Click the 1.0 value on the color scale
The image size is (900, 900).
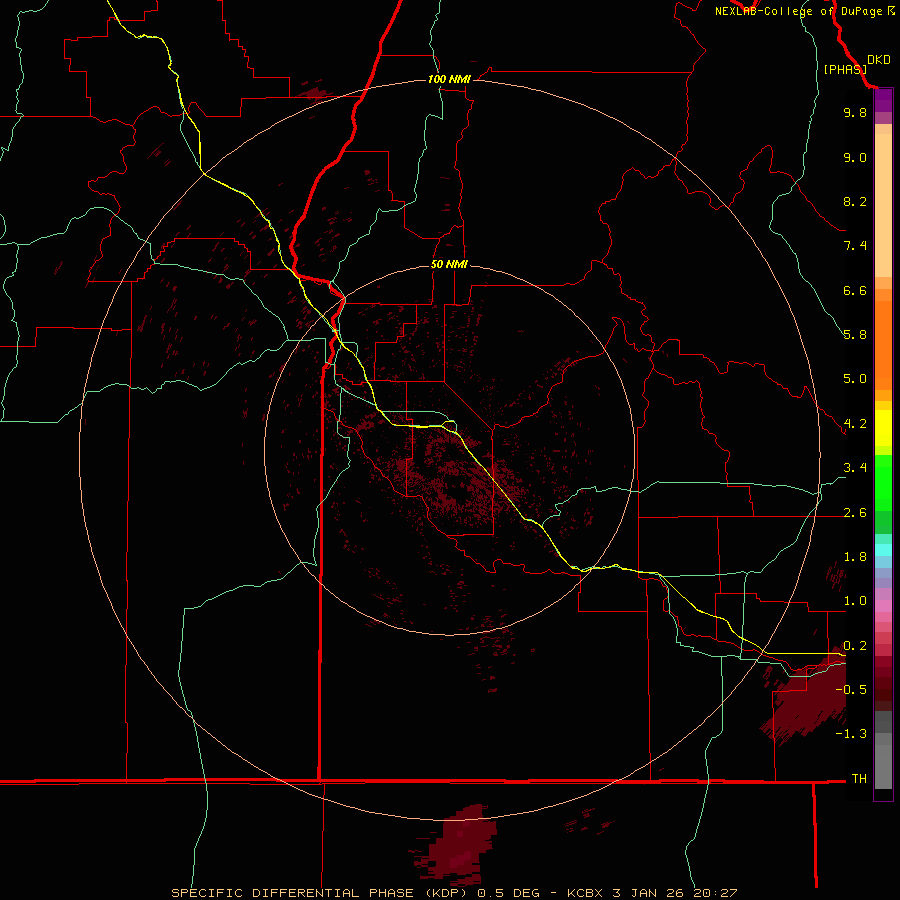pyautogui.click(x=855, y=601)
